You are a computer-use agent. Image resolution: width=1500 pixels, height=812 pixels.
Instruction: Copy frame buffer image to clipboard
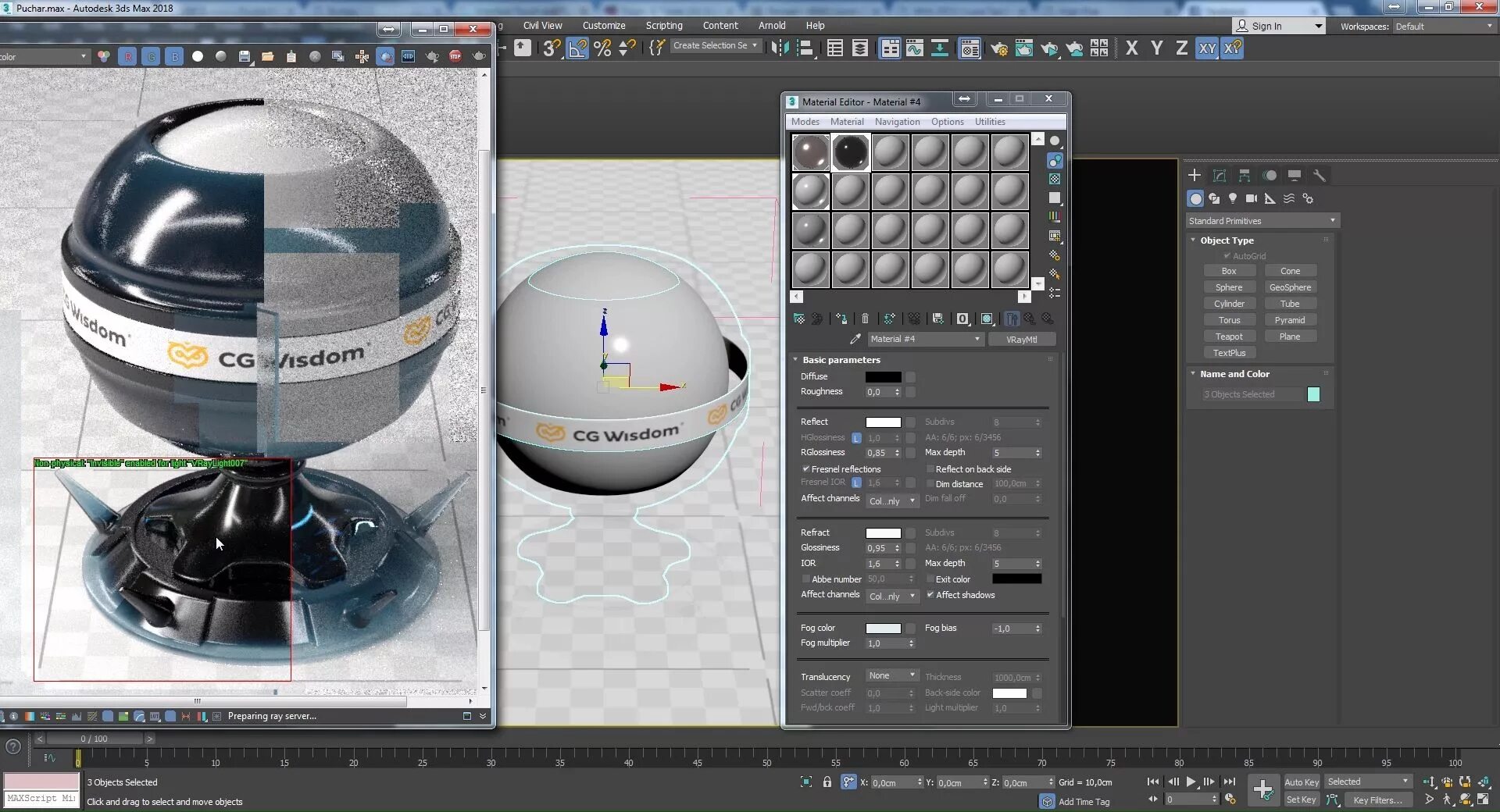tap(291, 56)
